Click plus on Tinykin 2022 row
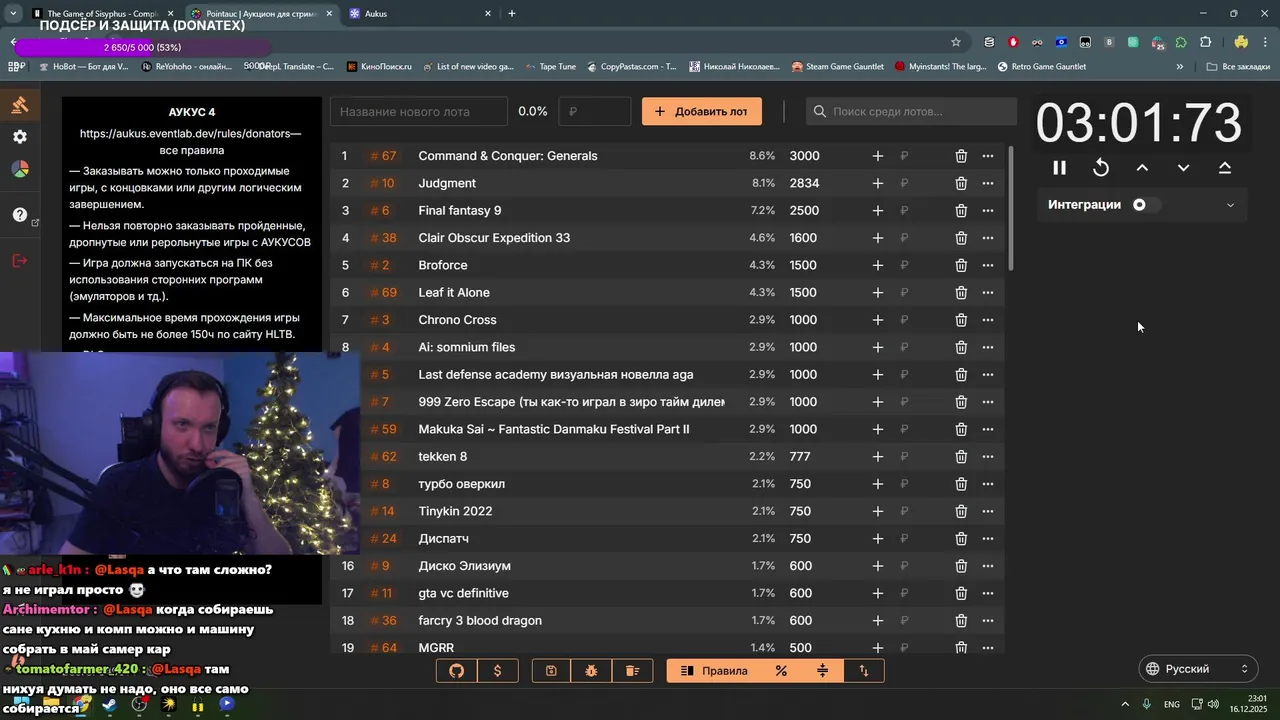Image resolution: width=1280 pixels, height=720 pixels. tap(877, 511)
